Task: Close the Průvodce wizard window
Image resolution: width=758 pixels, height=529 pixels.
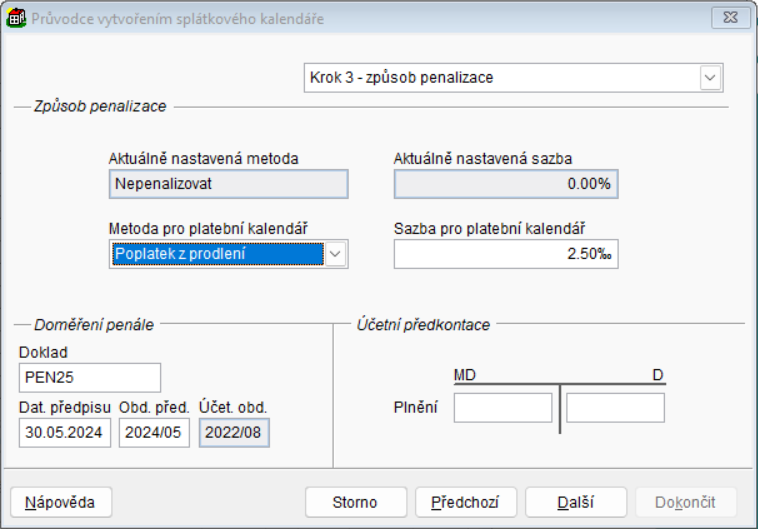Action: [731, 18]
